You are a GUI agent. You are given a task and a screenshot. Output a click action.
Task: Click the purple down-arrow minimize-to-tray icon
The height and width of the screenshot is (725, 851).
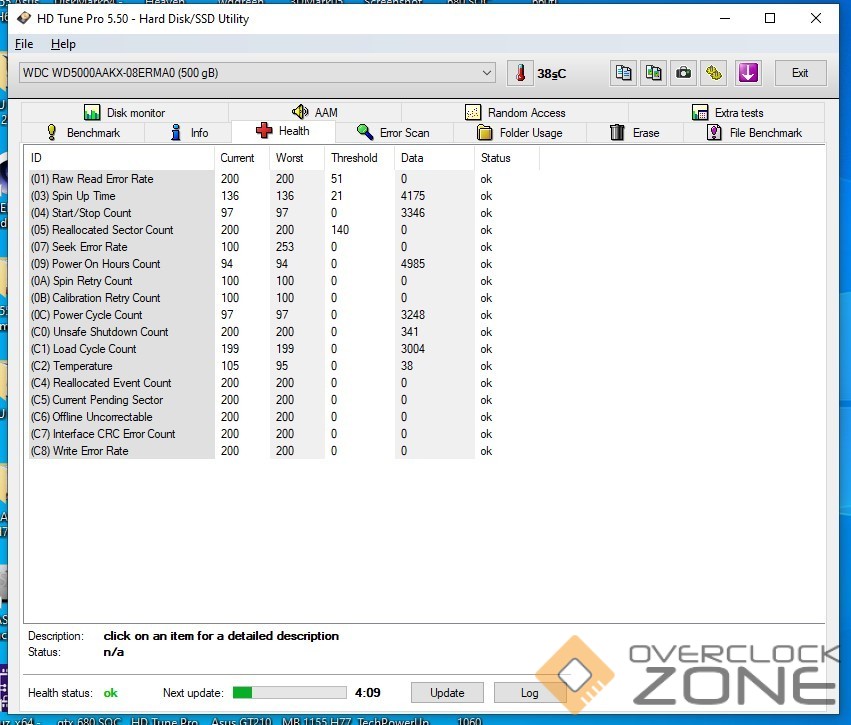[748, 73]
